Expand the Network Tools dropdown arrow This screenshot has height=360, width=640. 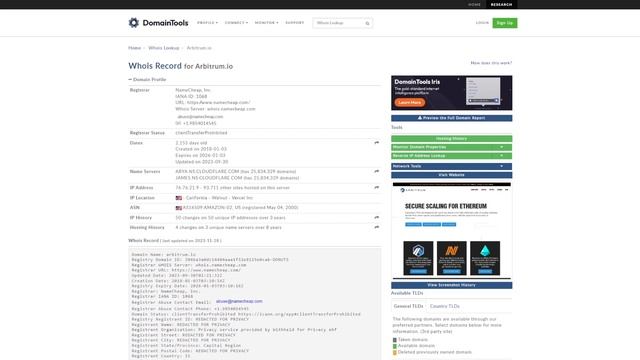pos(502,166)
